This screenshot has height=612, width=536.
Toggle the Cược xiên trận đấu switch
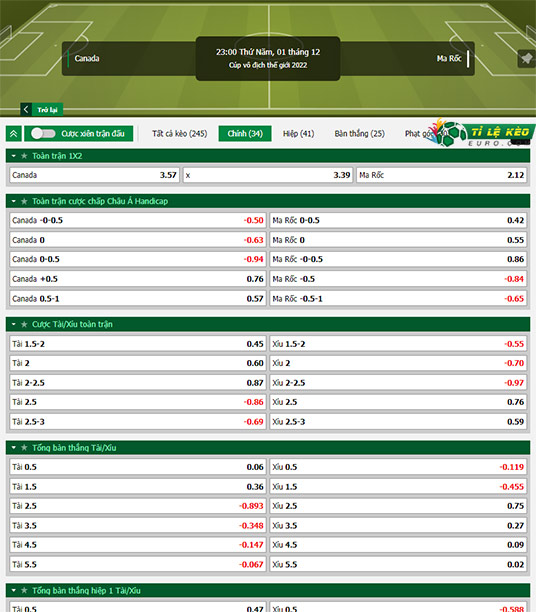click(43, 134)
